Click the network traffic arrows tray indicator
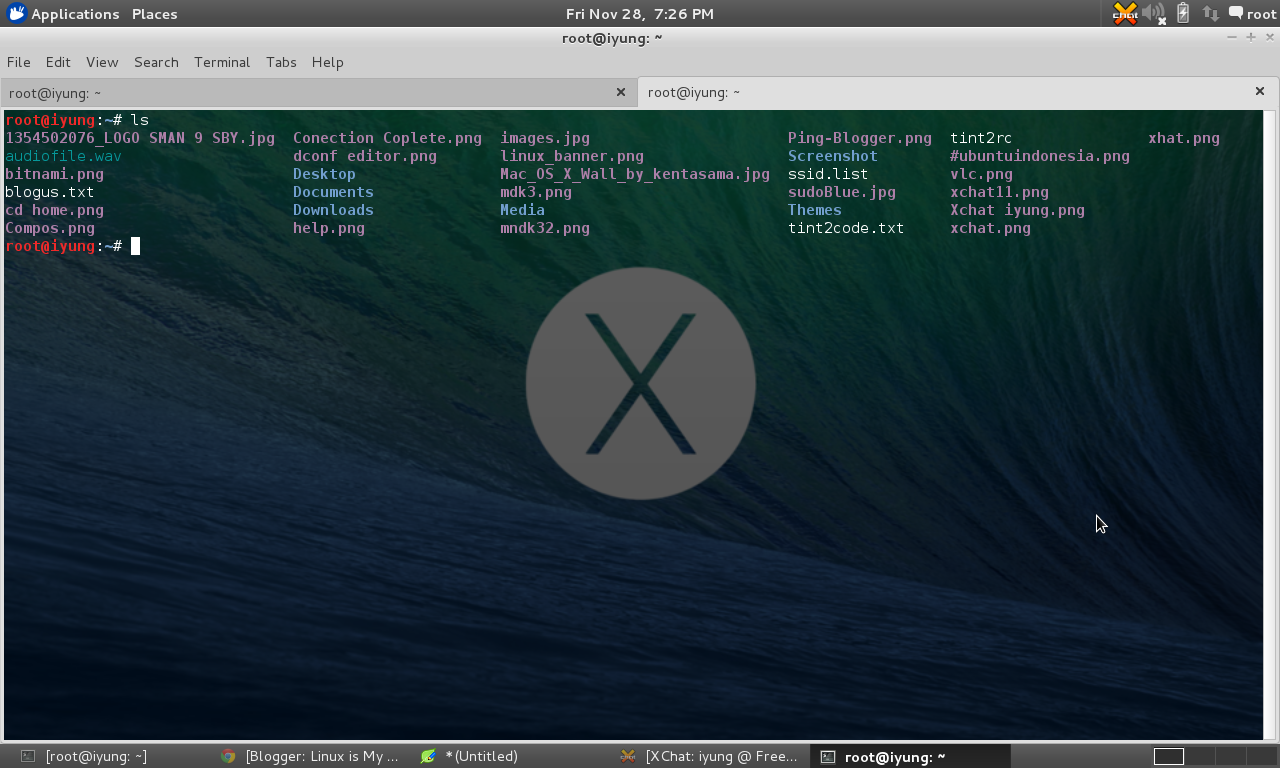1280x768 pixels. (1210, 13)
